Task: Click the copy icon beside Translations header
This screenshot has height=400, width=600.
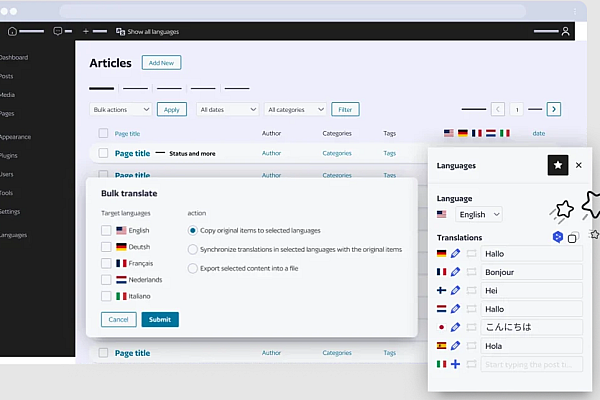Action: (x=572, y=238)
